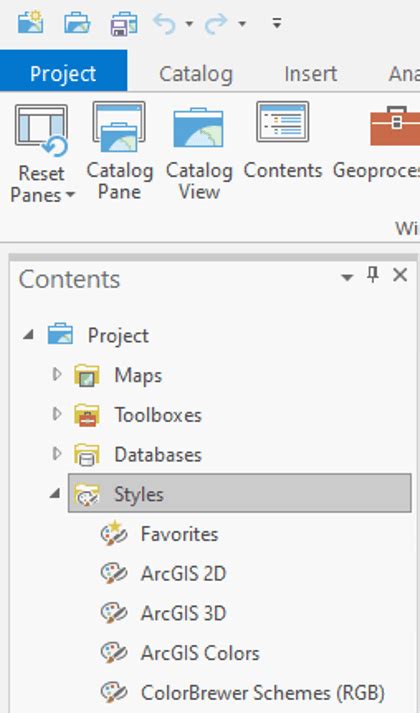The height and width of the screenshot is (713, 420).
Task: Collapse the Styles folder
Action: coord(55,493)
